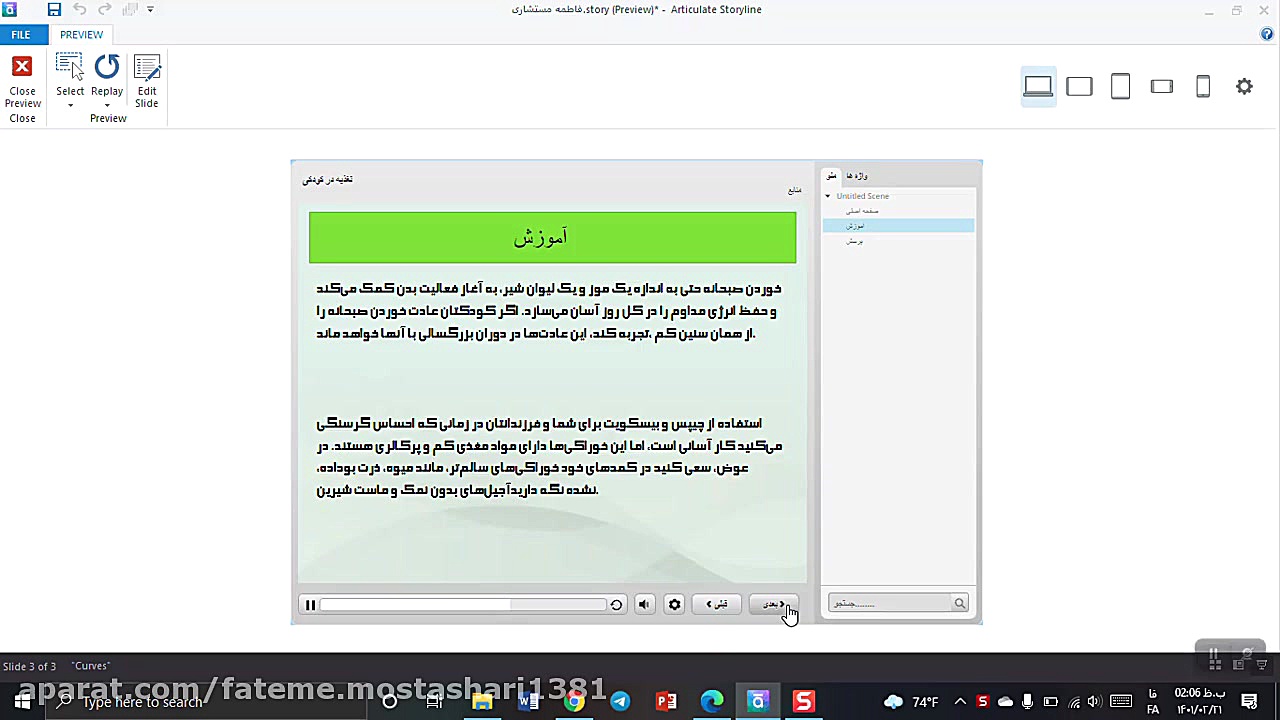The width and height of the screenshot is (1280, 720).
Task: Open the Select dropdown arrow
Action: pos(70,104)
